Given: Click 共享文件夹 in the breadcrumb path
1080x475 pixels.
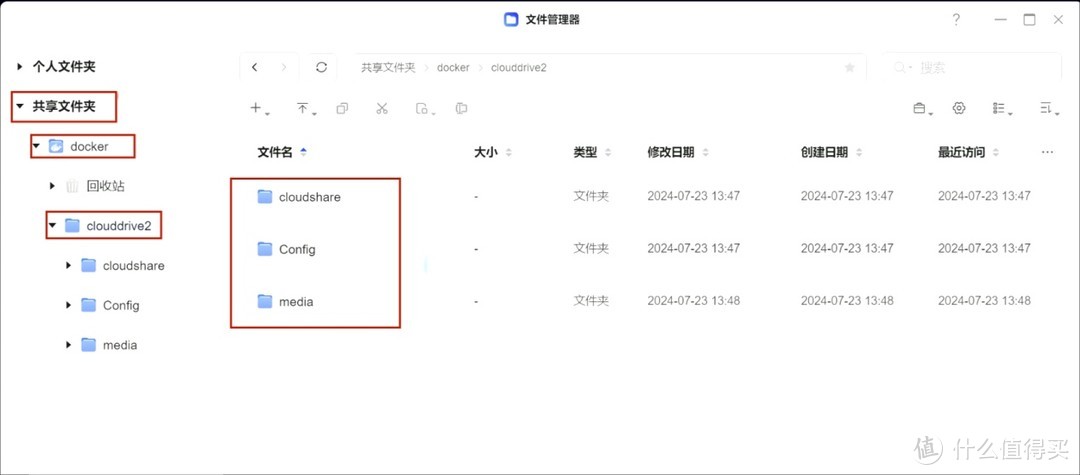Looking at the screenshot, I should pos(388,67).
